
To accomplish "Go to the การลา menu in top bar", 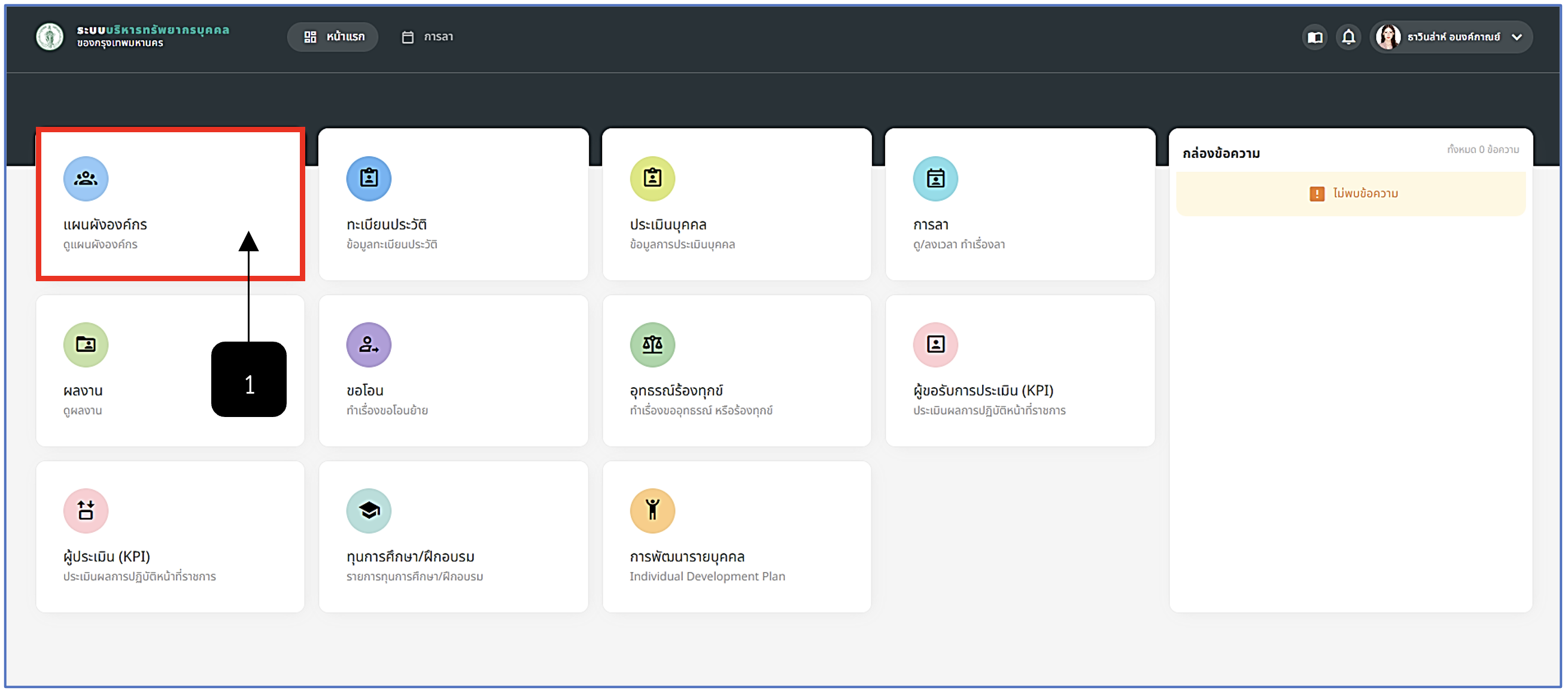I will pos(428,37).
